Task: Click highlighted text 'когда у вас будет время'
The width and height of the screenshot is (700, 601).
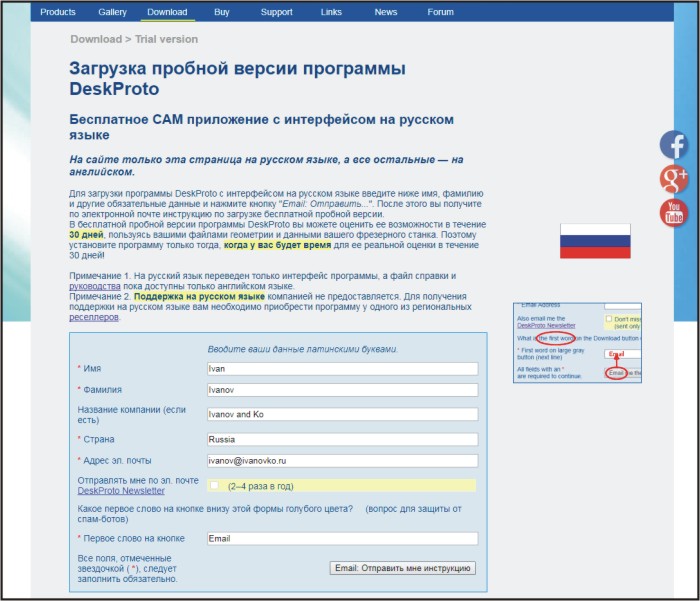Action: pos(277,245)
